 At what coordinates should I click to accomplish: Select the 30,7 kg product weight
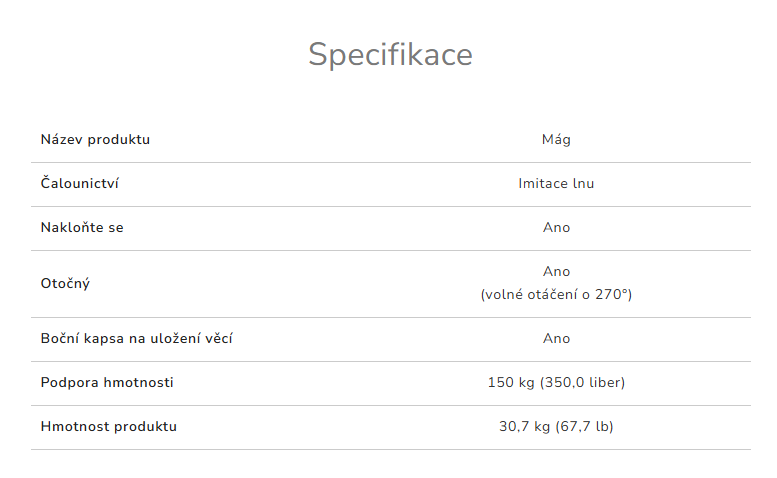coord(525,426)
